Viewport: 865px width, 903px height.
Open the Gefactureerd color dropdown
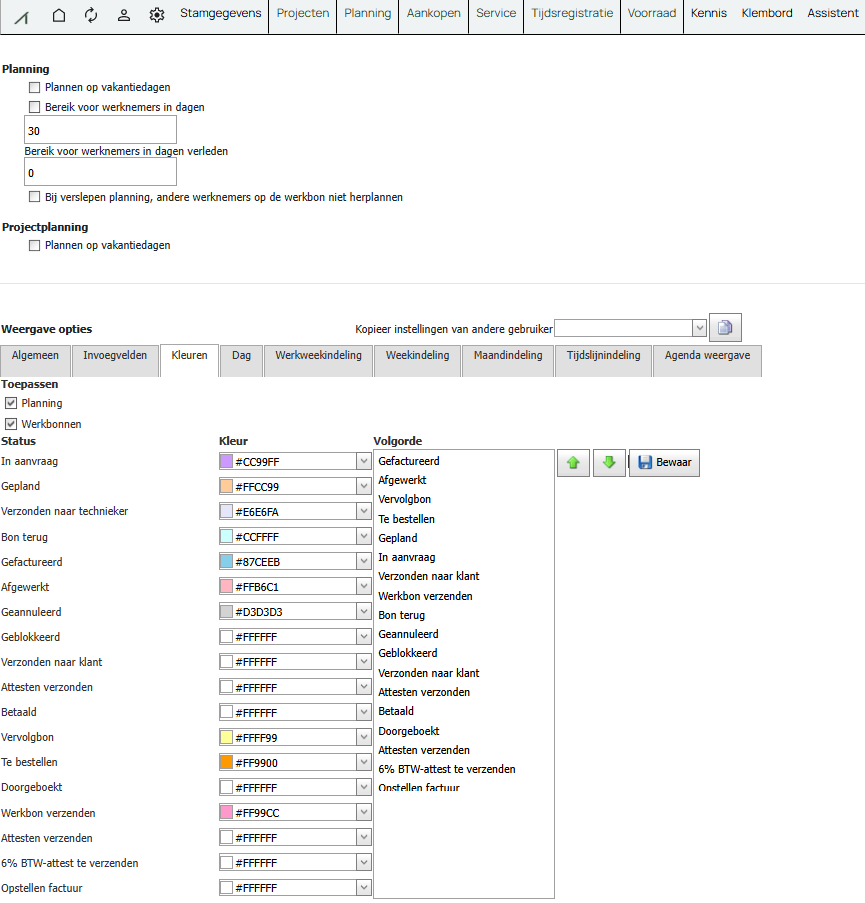363,561
